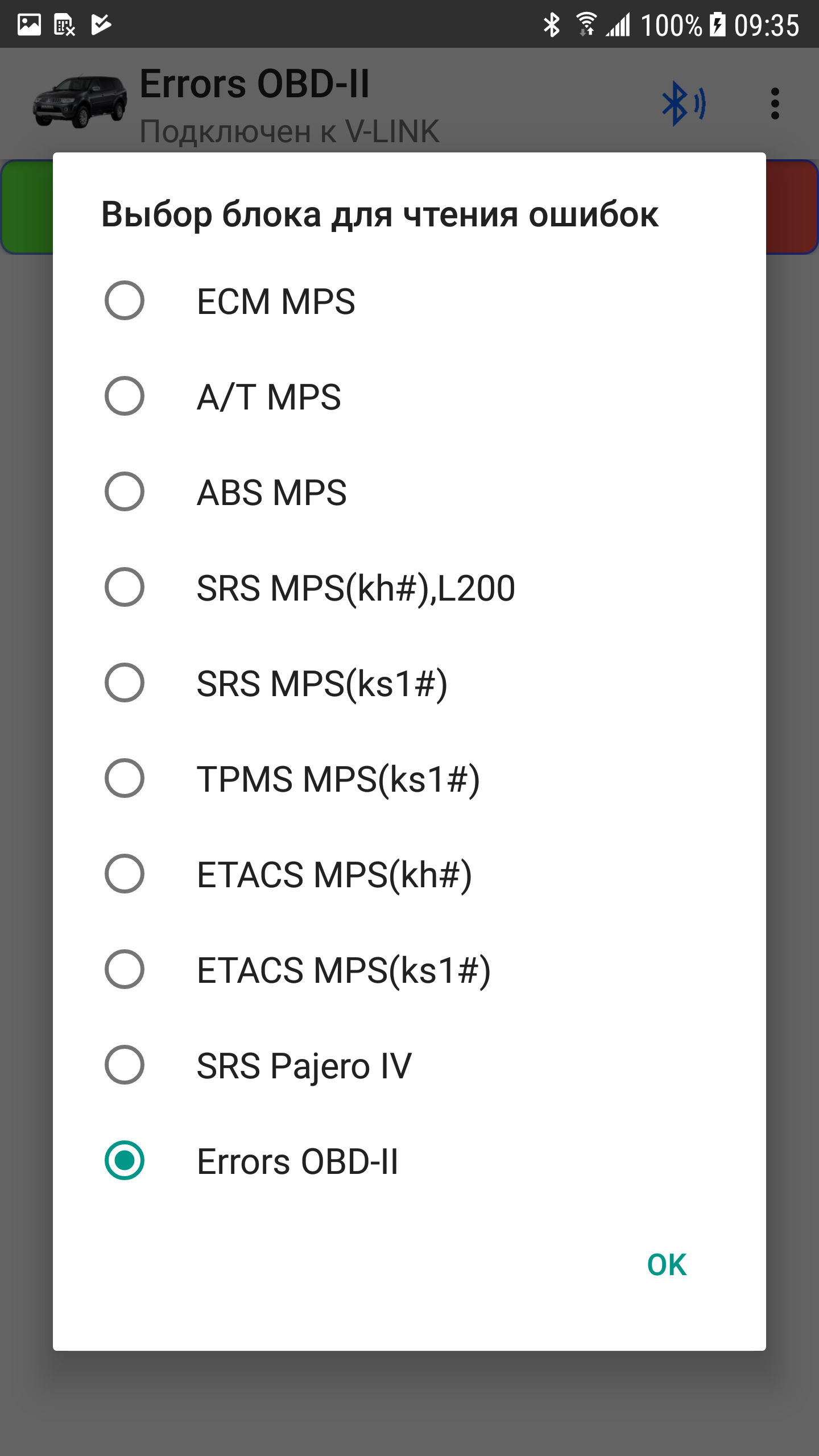Select ETACS MPS(ks1#) block

(125, 970)
